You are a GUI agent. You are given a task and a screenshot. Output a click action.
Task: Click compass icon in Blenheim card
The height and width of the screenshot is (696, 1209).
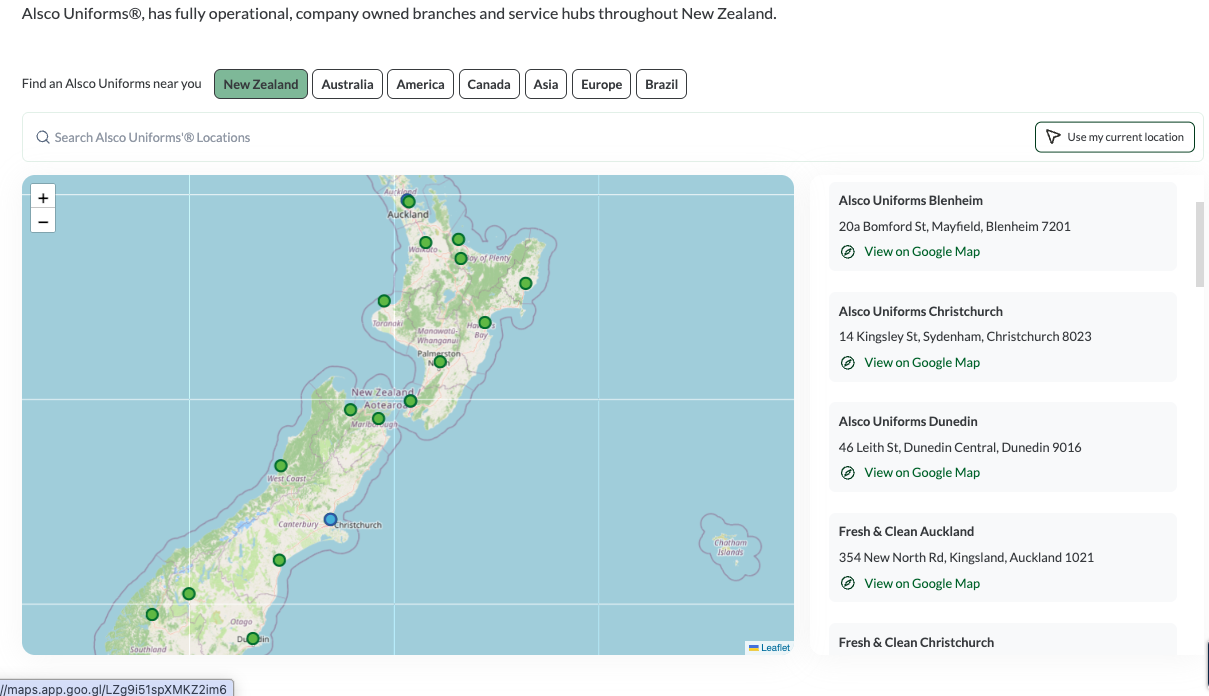[x=848, y=252]
